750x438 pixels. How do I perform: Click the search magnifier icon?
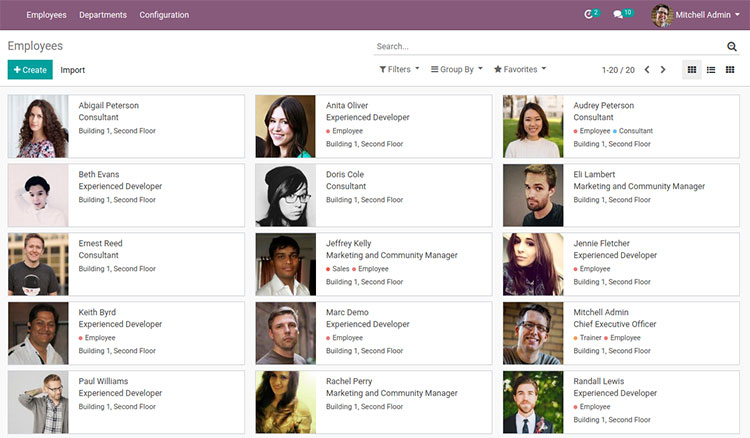pos(732,47)
